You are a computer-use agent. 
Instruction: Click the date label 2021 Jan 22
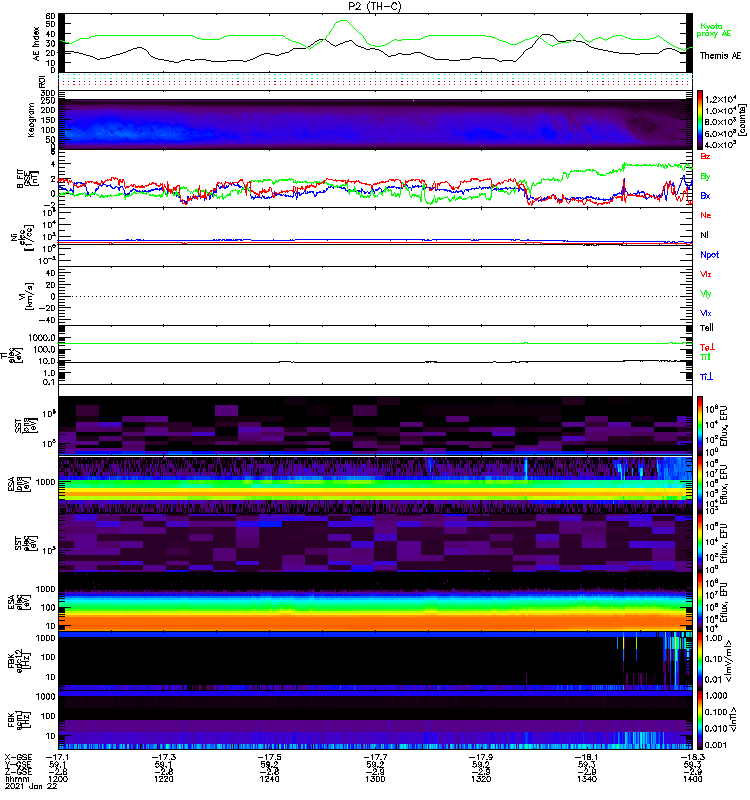[31, 786]
